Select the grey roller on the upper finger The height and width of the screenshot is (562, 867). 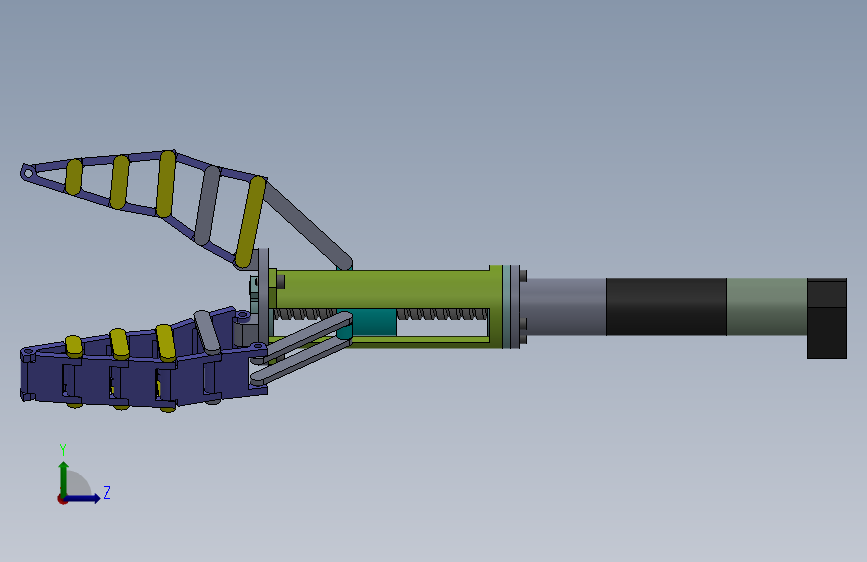click(207, 205)
